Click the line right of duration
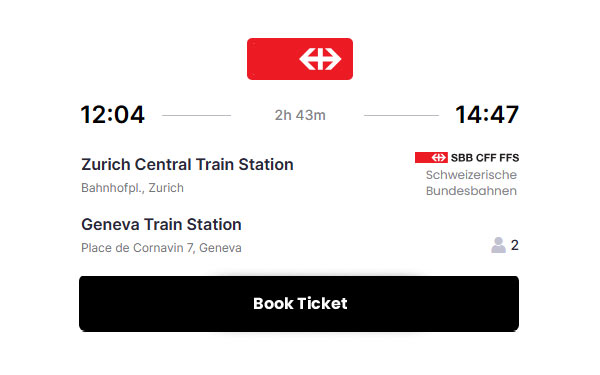Screen dimensions: 600x375 [x=401, y=115]
